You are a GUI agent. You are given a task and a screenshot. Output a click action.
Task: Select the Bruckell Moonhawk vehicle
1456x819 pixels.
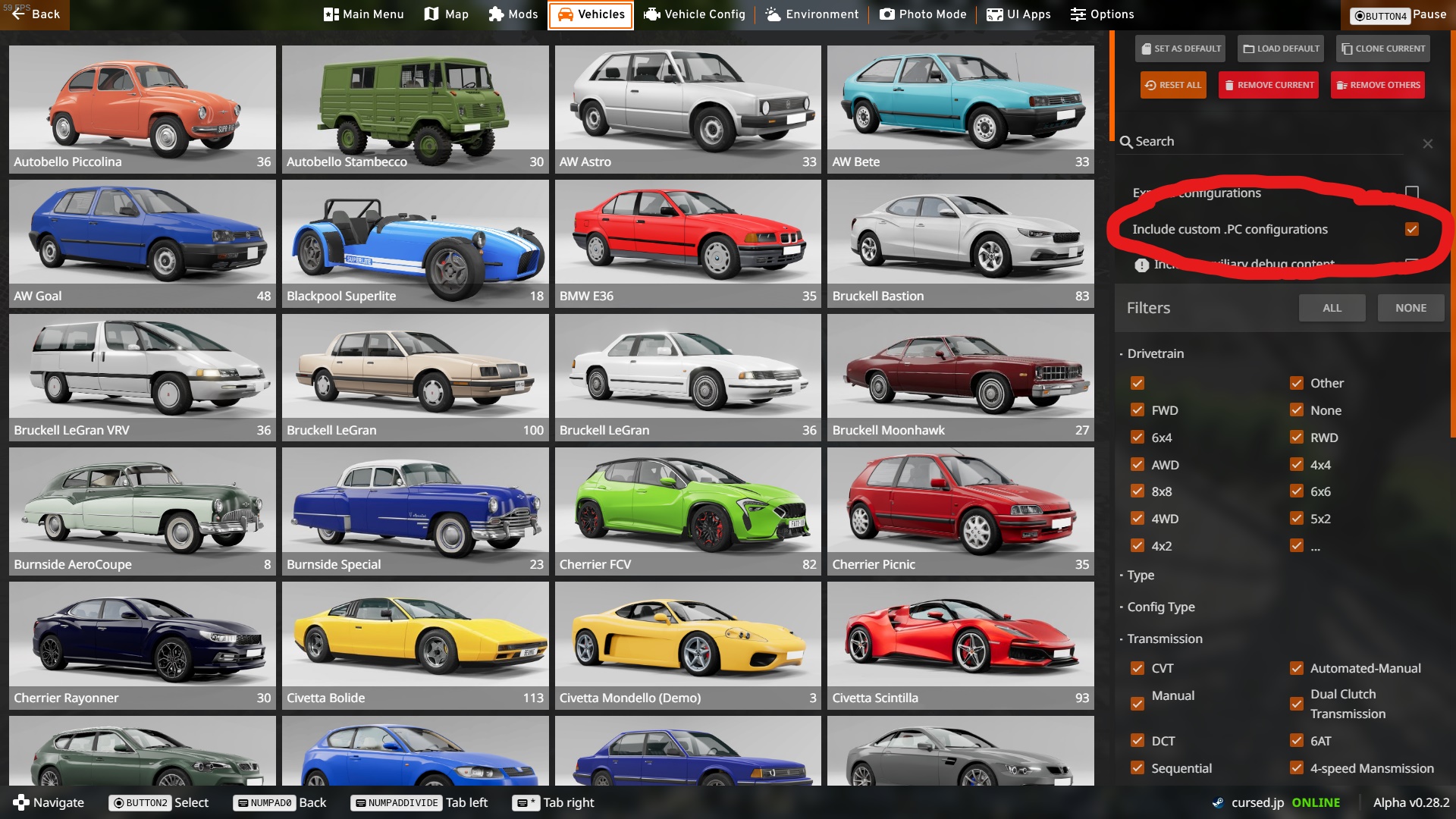point(961,378)
